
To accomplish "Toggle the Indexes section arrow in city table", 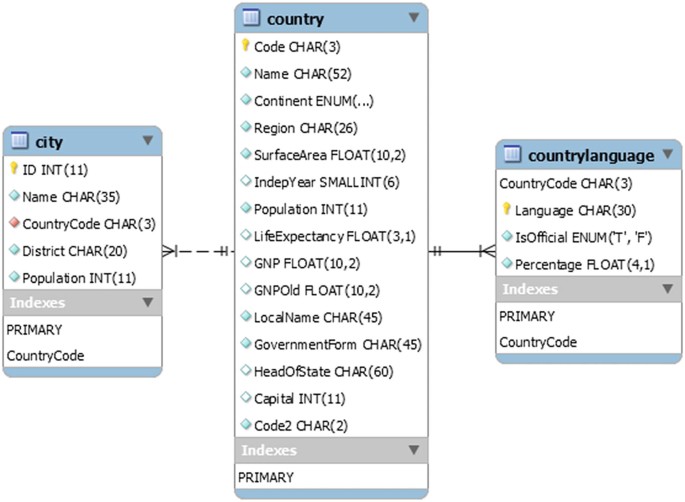I will click(148, 302).
